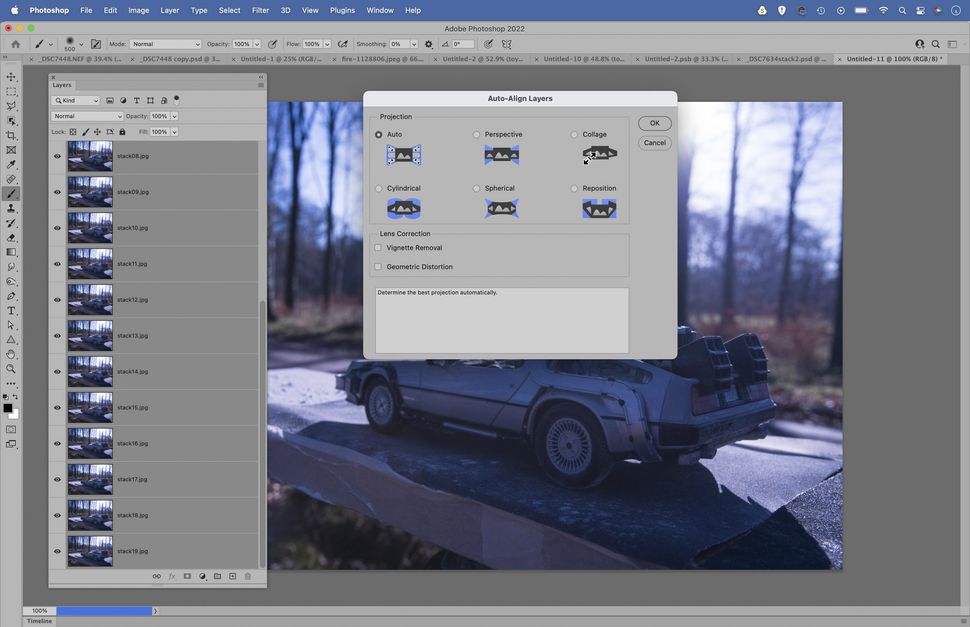This screenshot has width=970, height=627.
Task: Open the brush preset picker arrow
Action: (x=81, y=45)
